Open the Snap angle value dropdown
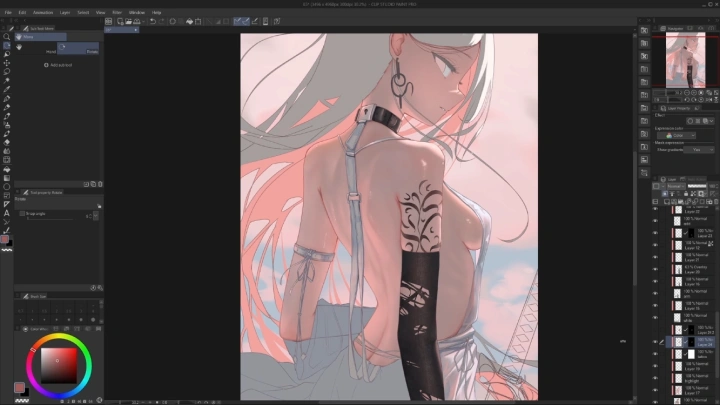This screenshot has height=405, width=720. pyautogui.click(x=96, y=215)
